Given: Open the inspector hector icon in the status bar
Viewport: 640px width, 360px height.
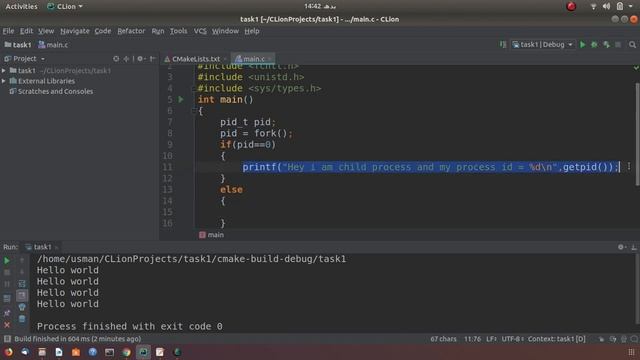Looking at the screenshot, I should coord(624,339).
